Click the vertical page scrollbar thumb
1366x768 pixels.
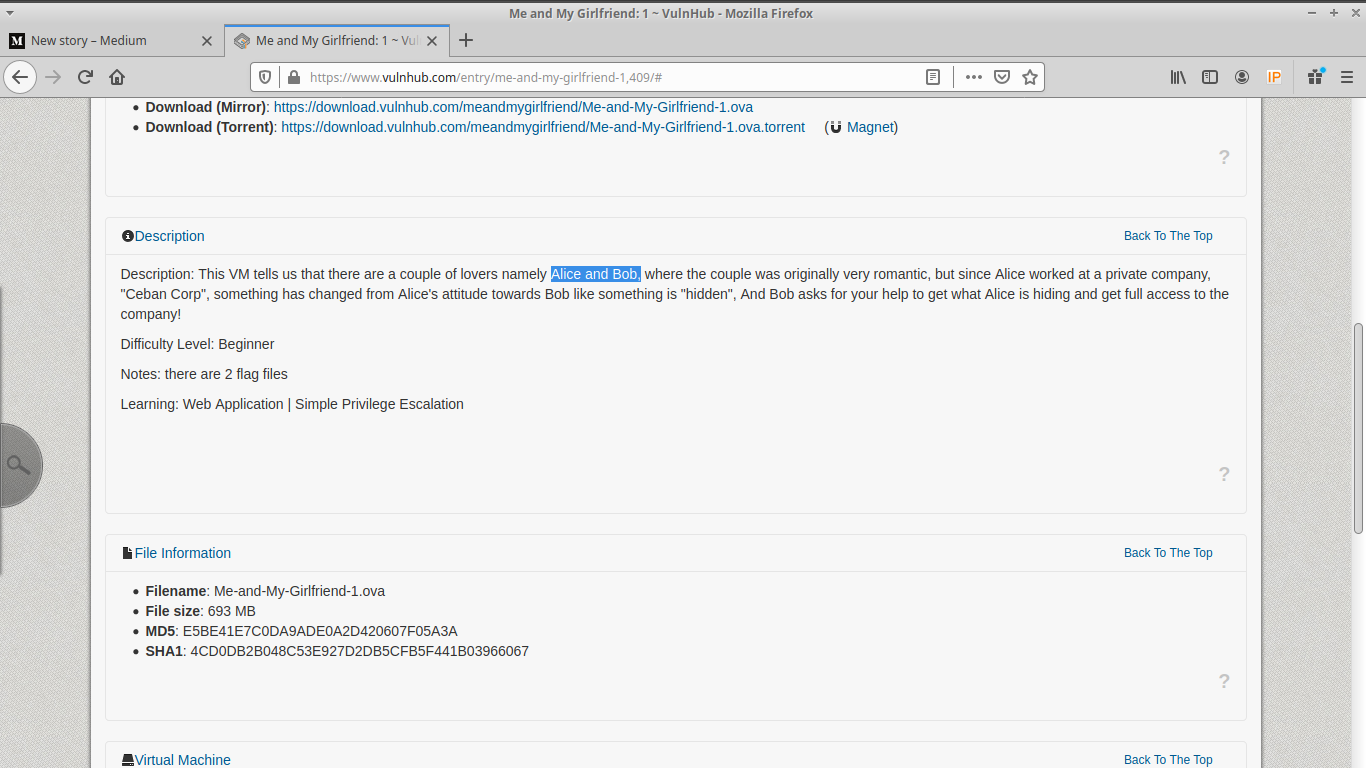click(1358, 428)
